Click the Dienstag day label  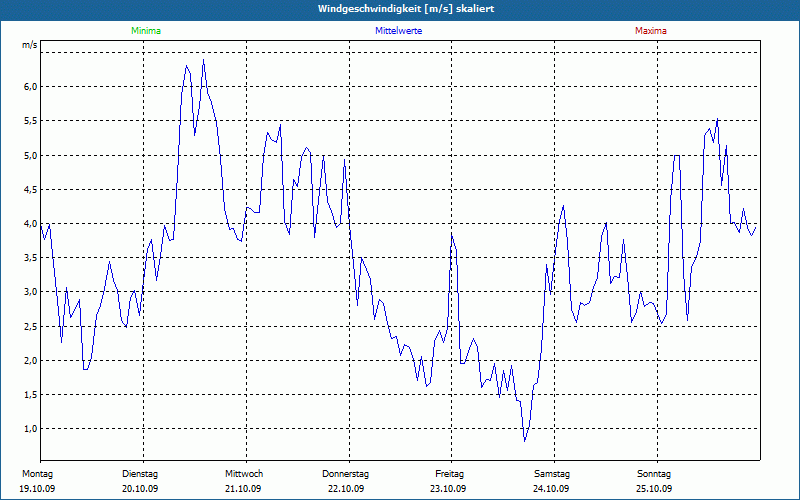140,474
